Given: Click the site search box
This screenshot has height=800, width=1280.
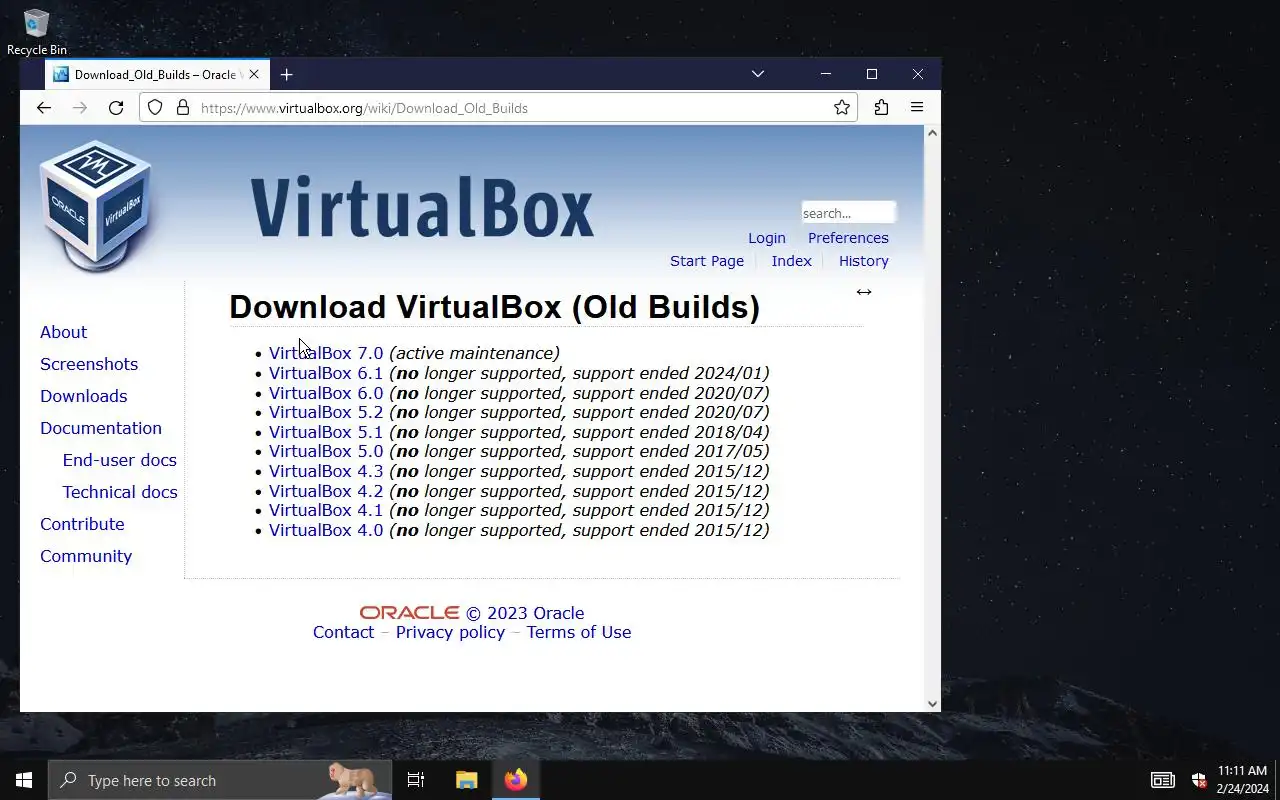Looking at the screenshot, I should (x=848, y=213).
